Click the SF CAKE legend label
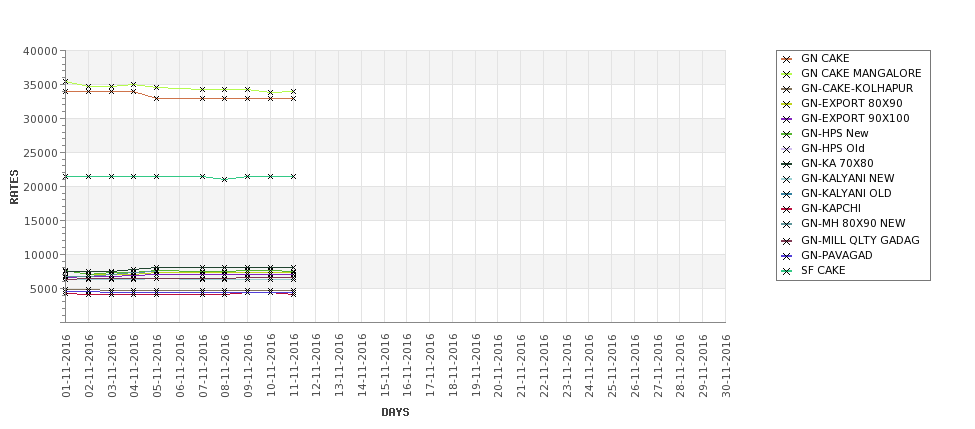Viewport: 975px width, 429px height. (823, 270)
